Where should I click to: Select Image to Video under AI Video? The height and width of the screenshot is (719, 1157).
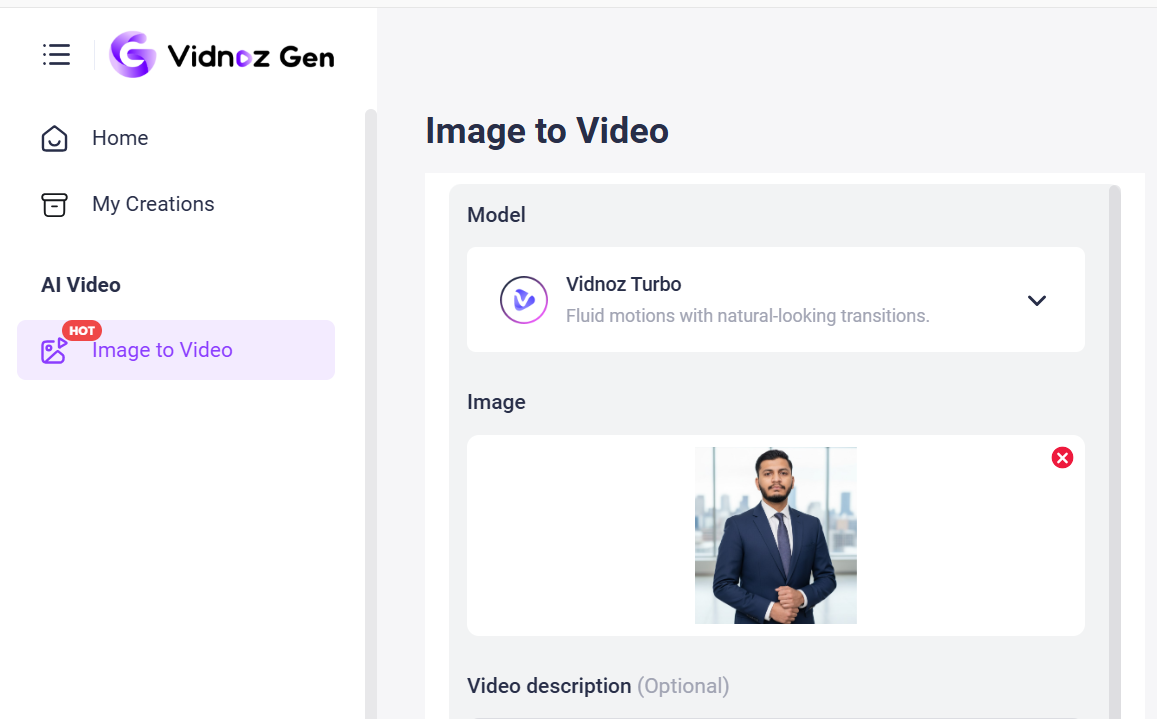(162, 350)
